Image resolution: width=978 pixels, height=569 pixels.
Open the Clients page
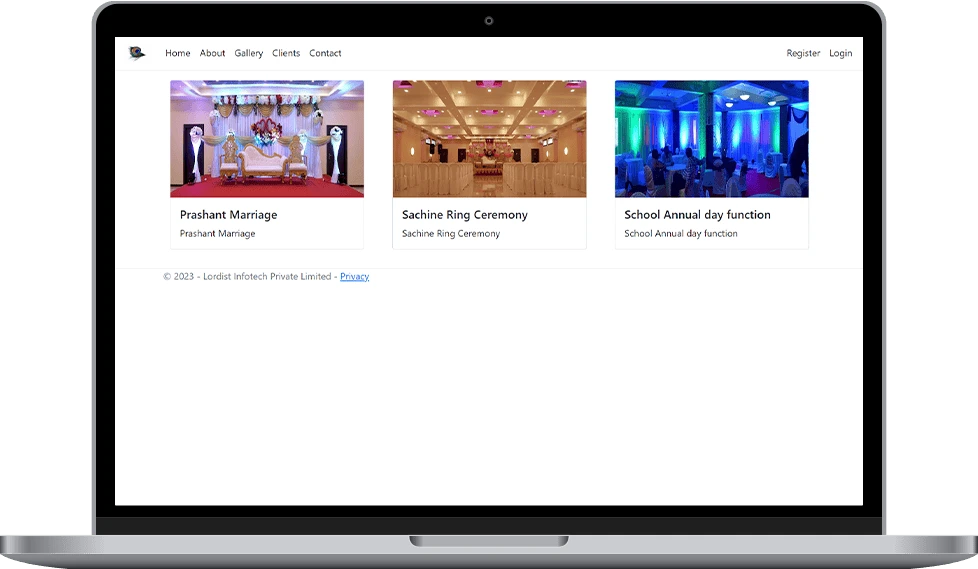click(286, 53)
